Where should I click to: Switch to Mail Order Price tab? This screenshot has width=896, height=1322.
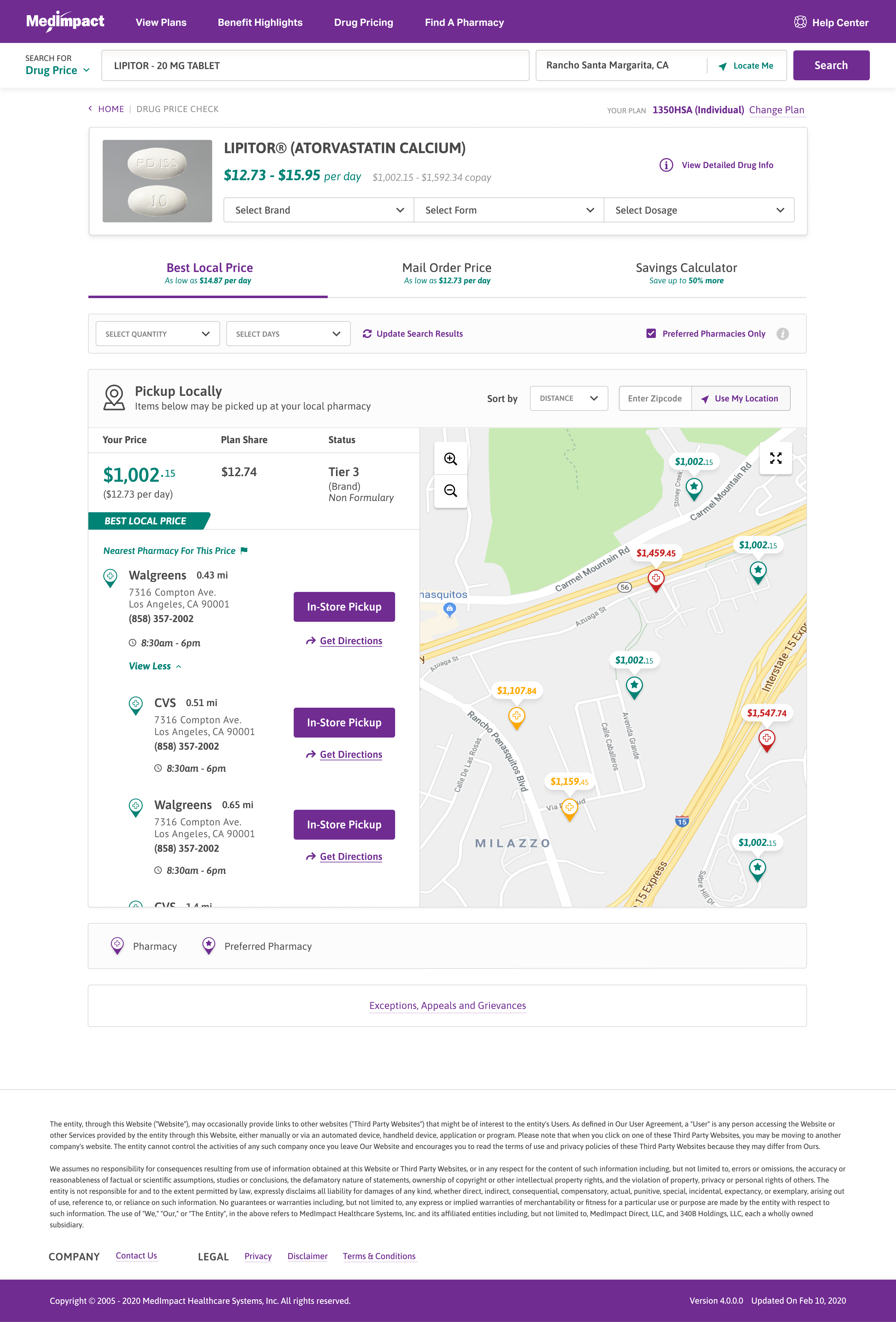click(447, 273)
